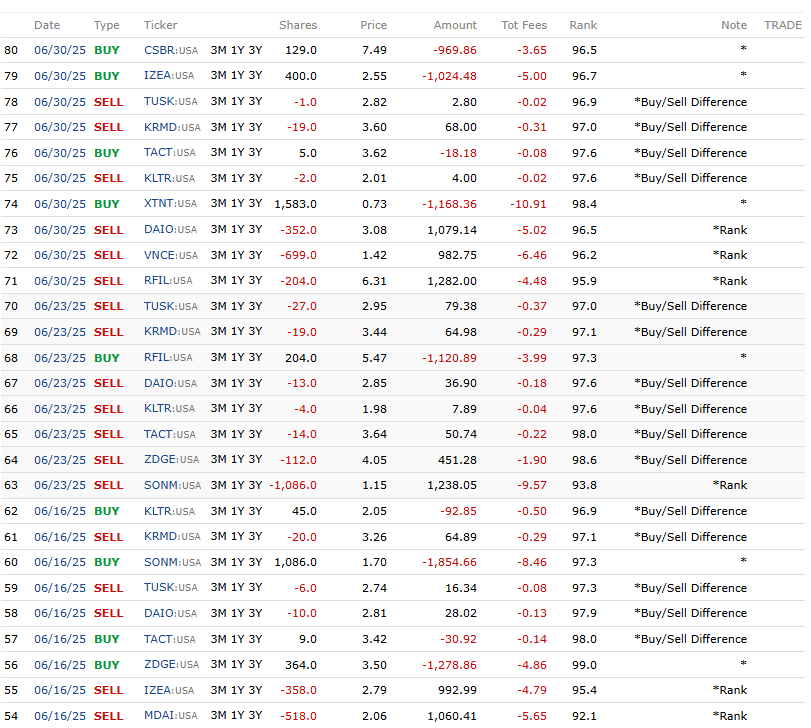Viewport: 811px width, 728px height.
Task: Click the TRADE column header
Action: tap(782, 25)
